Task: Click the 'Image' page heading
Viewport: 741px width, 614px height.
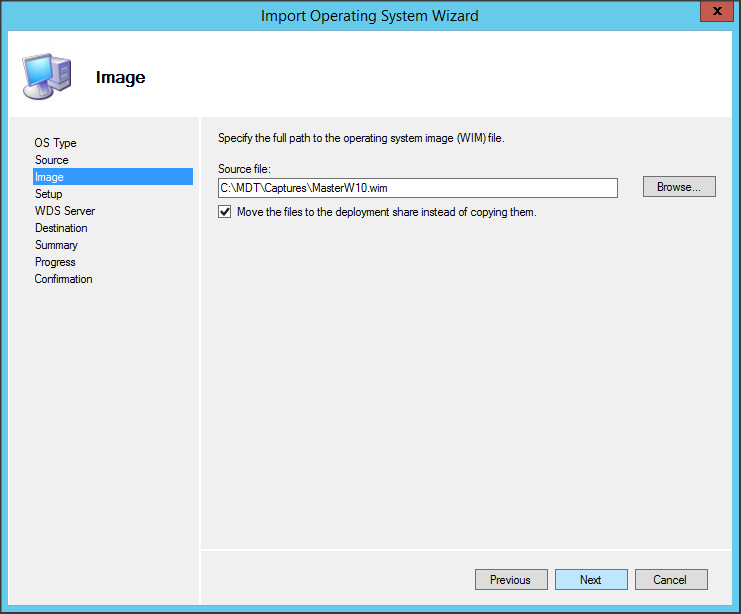Action: (120, 78)
